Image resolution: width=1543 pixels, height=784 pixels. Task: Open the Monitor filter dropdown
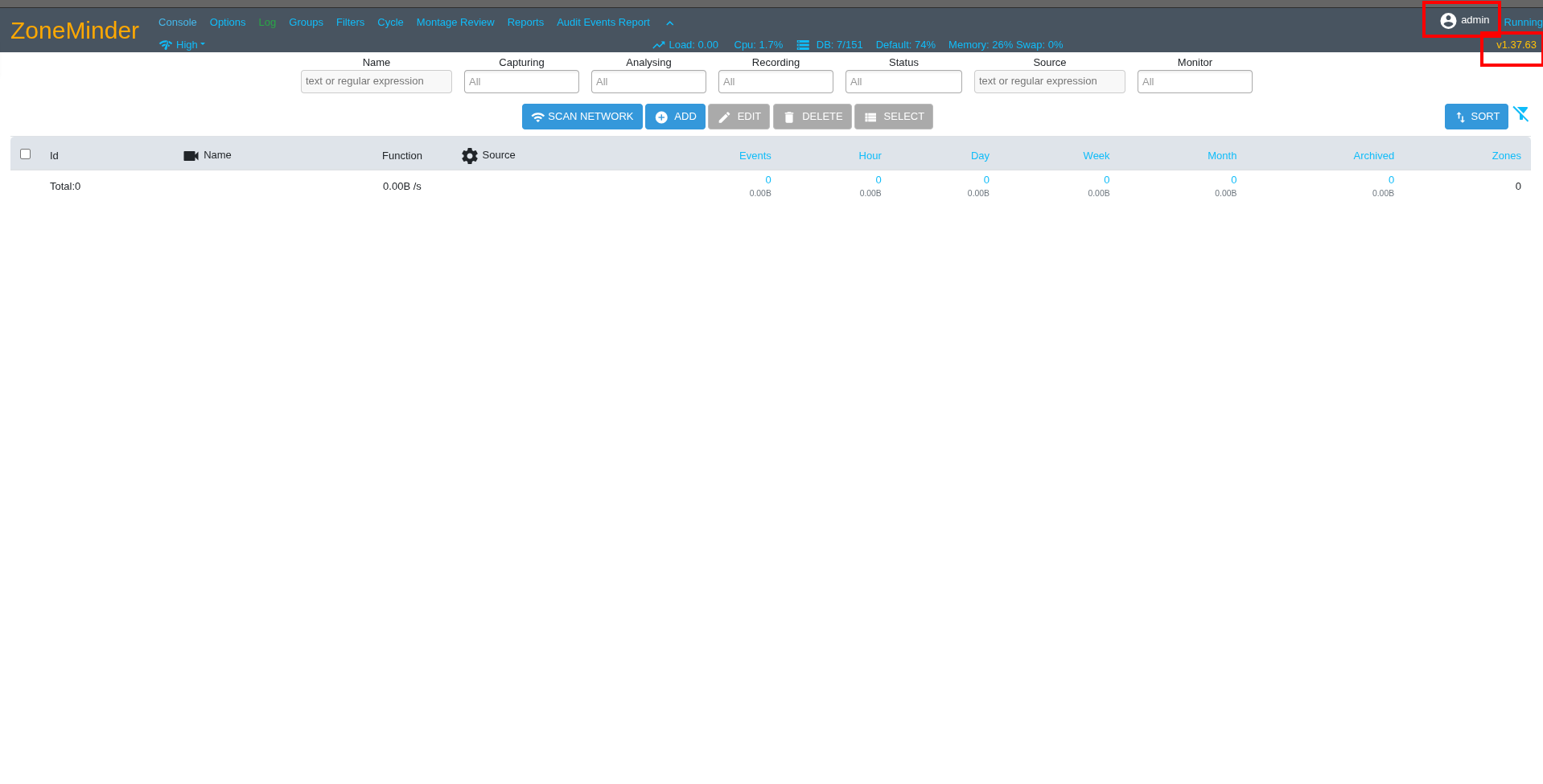click(1195, 81)
